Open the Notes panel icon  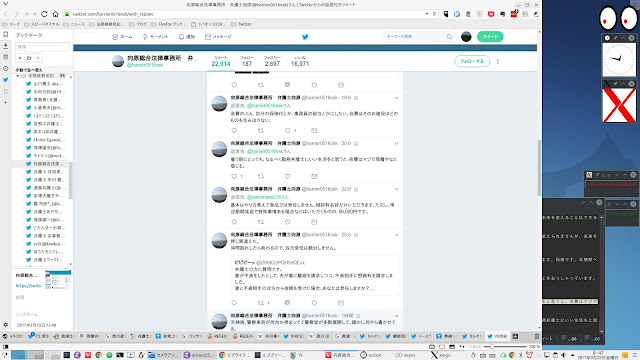pyautogui.click(x=6, y=57)
